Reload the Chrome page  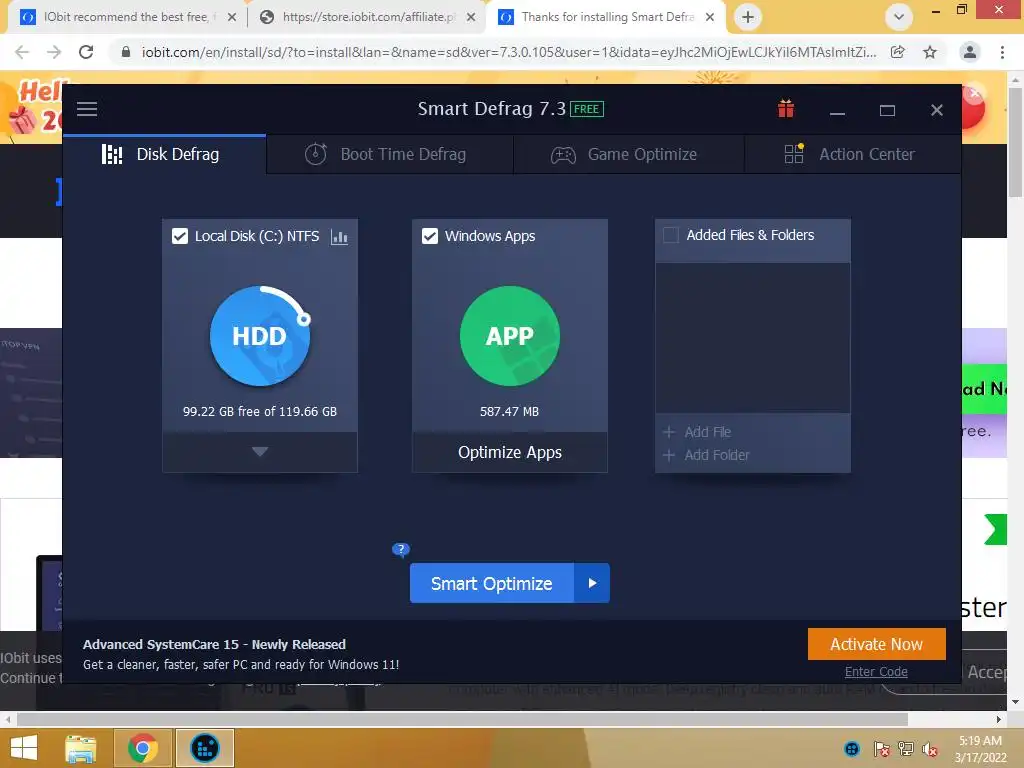[x=86, y=52]
